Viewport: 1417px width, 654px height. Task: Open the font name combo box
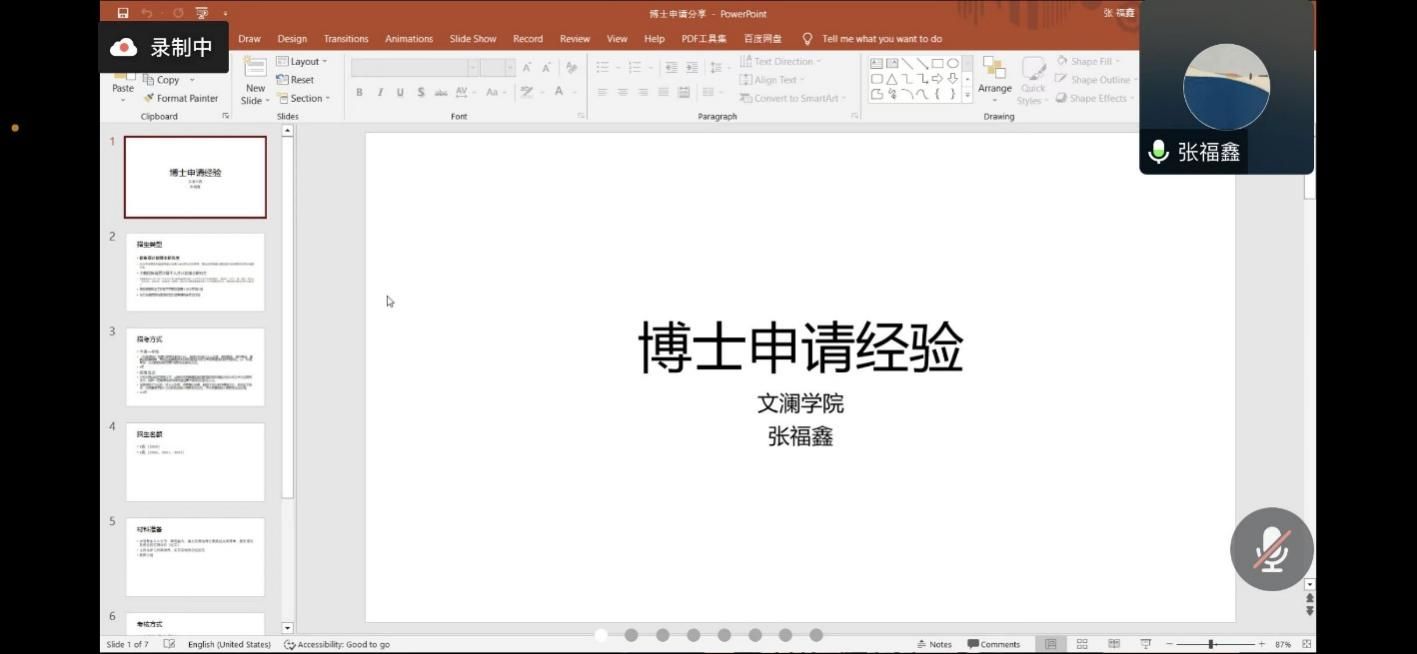tap(415, 68)
